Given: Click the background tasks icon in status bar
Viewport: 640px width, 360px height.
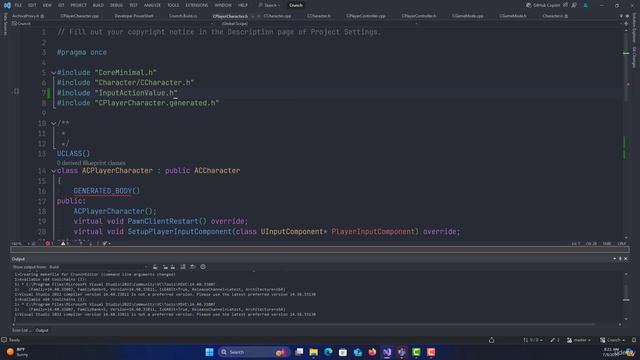Looking at the screenshot, I should (491, 340).
